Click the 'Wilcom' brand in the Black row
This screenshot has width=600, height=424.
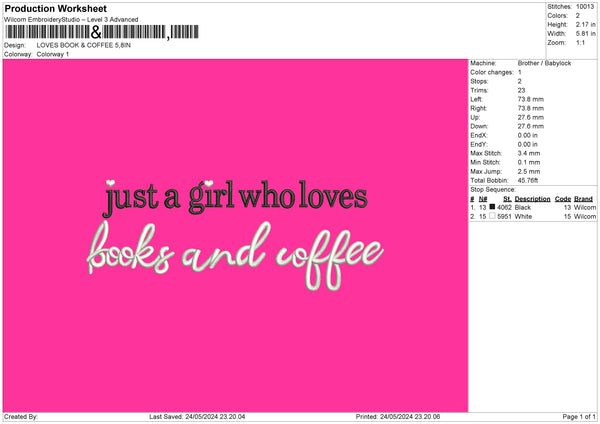(x=585, y=207)
